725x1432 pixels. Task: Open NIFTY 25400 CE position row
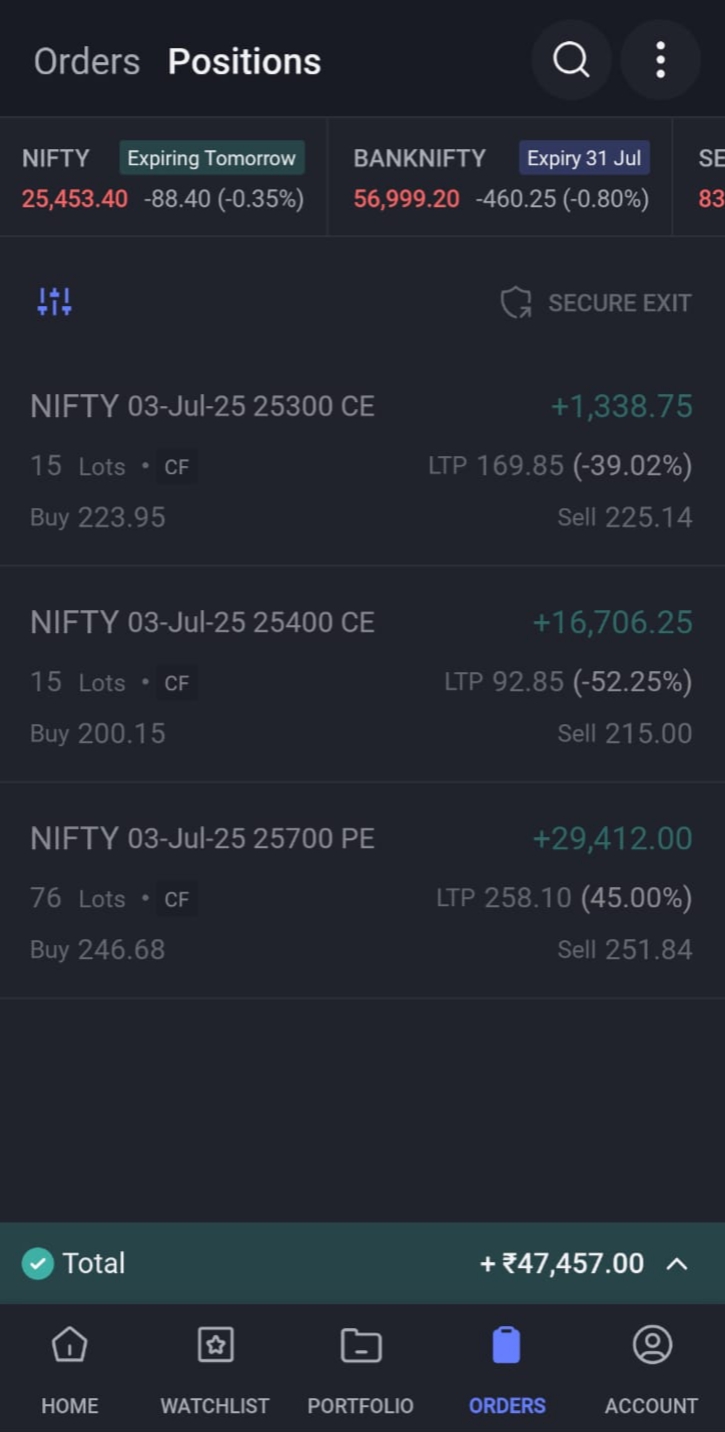[x=362, y=676]
